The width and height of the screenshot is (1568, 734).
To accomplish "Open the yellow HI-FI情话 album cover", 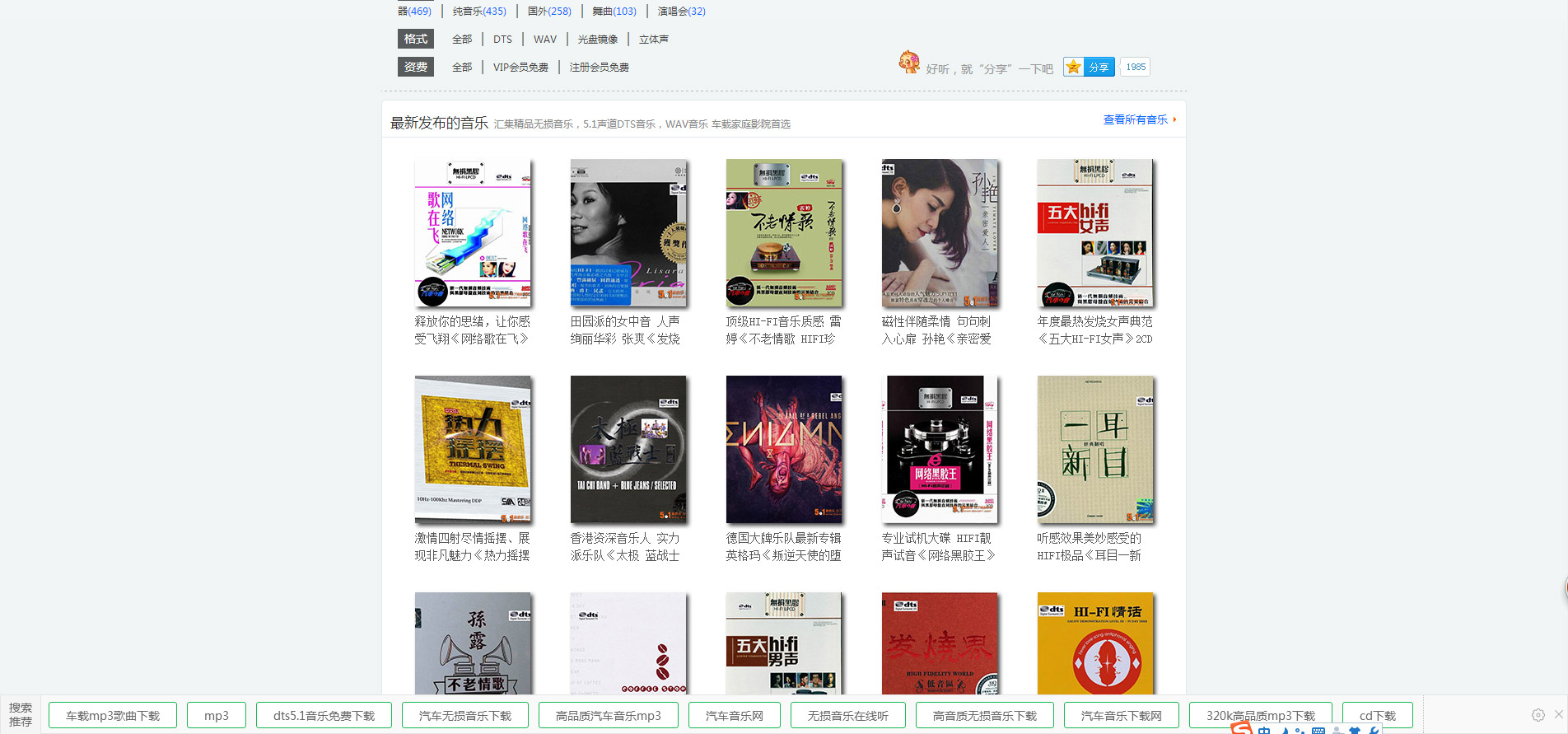I will 1095,643.
